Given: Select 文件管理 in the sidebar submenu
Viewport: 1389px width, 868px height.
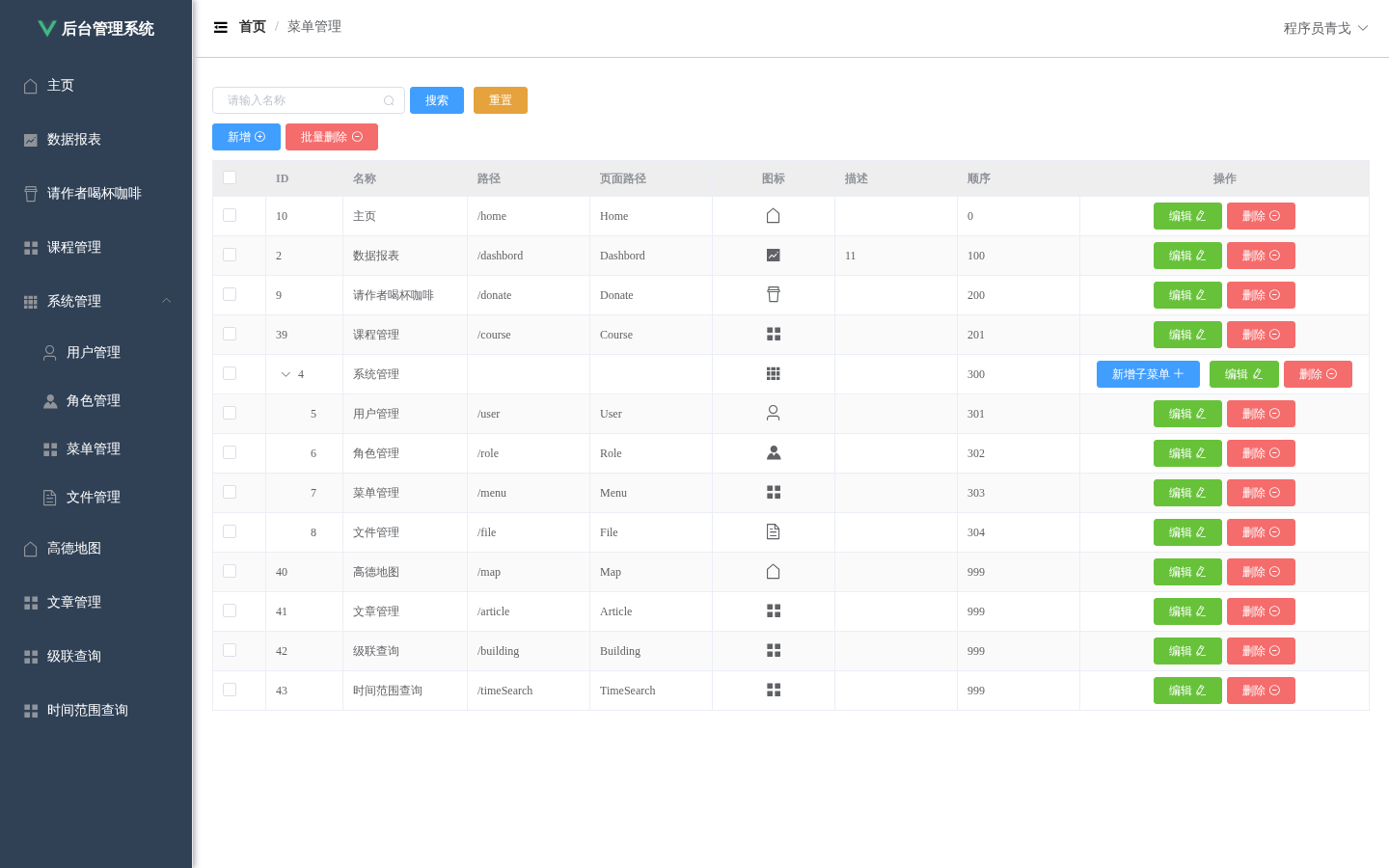Looking at the screenshot, I should tap(96, 497).
